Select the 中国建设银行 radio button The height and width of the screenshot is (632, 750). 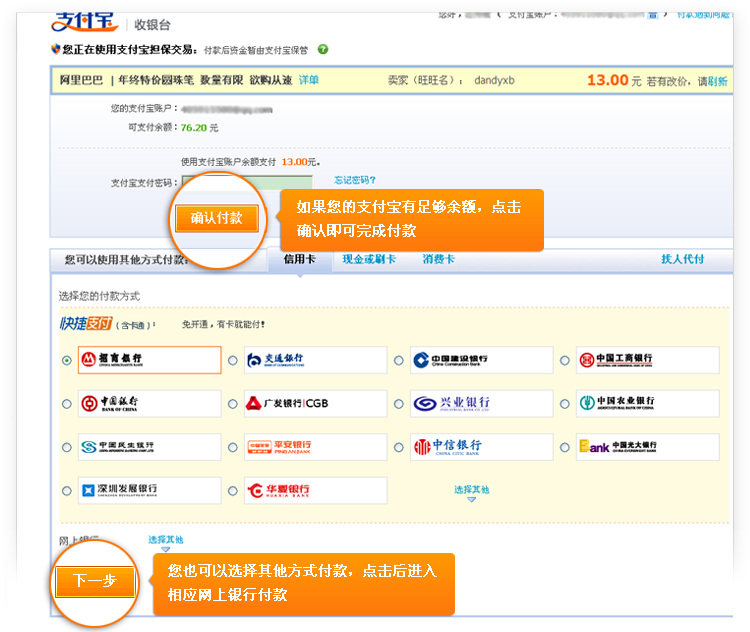coord(399,360)
